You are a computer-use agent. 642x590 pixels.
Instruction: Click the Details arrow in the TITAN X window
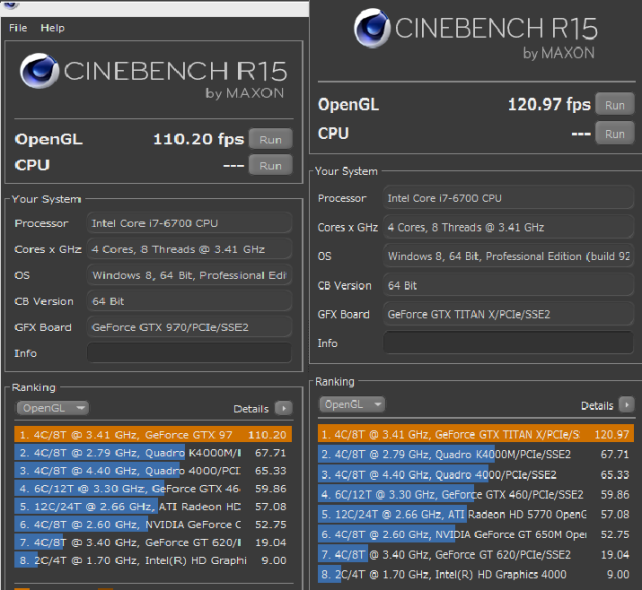(626, 405)
